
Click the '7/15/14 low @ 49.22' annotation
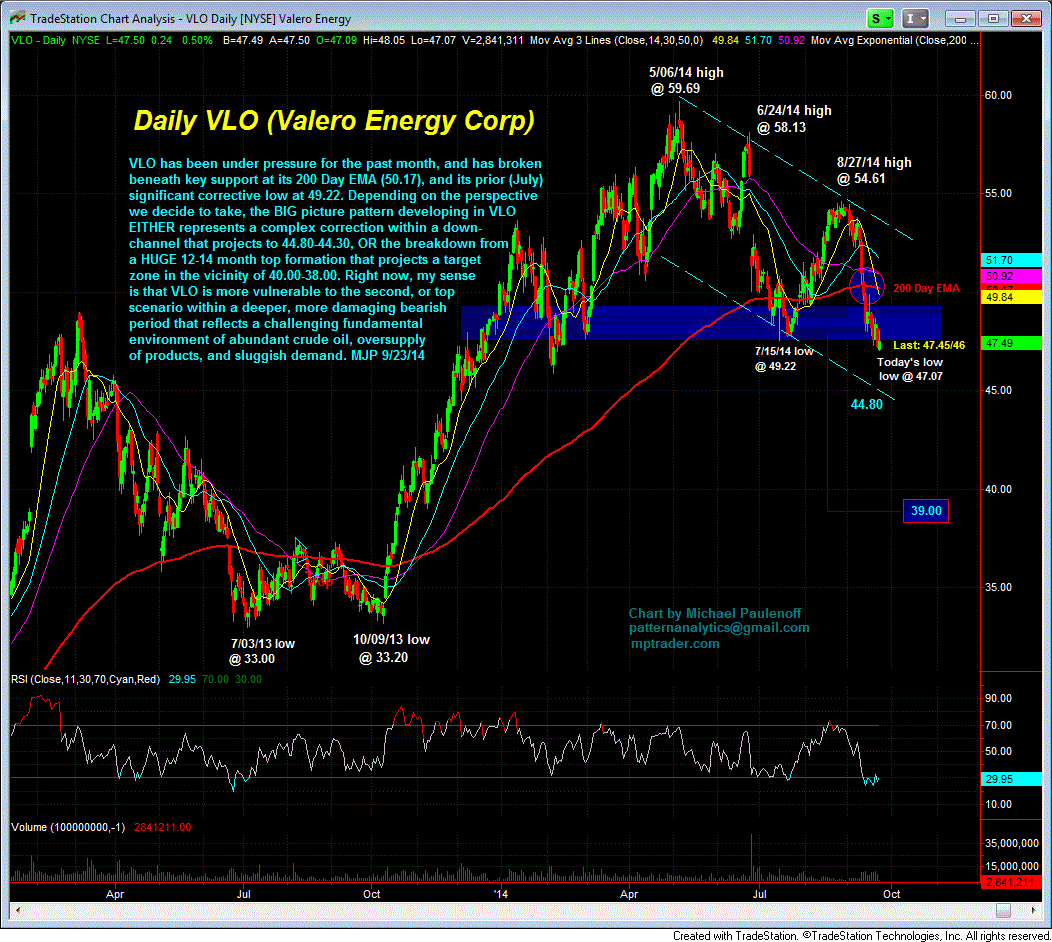784,359
